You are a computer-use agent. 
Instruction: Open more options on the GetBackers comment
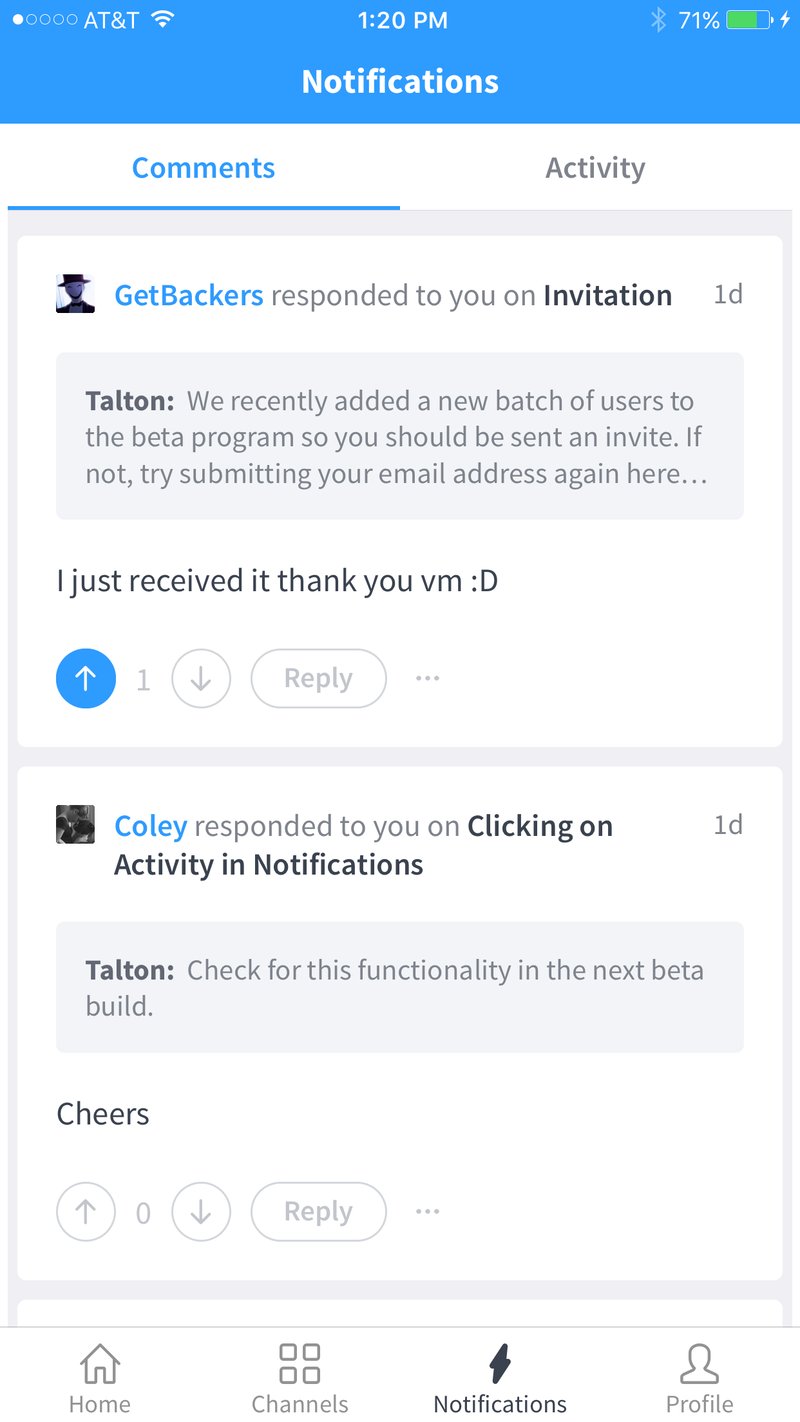[x=427, y=678]
